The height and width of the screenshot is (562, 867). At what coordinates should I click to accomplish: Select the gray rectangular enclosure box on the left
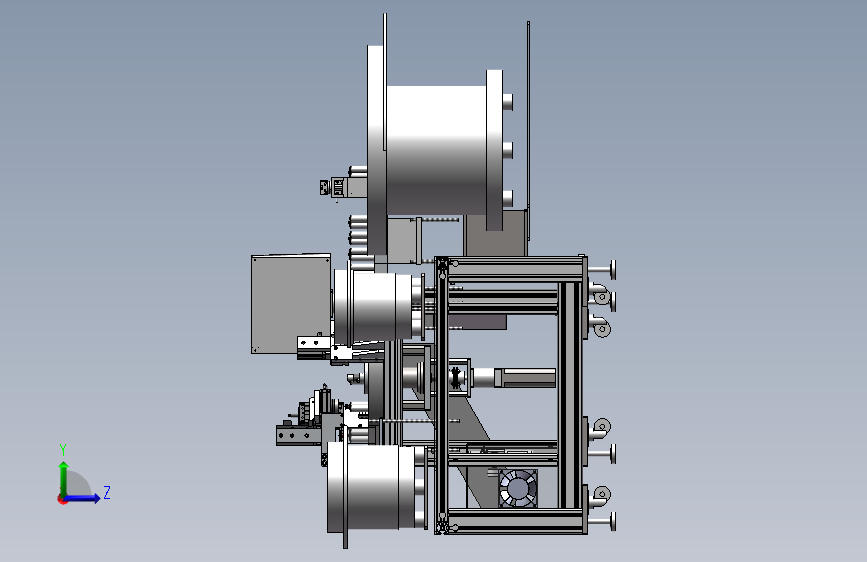coord(291,303)
